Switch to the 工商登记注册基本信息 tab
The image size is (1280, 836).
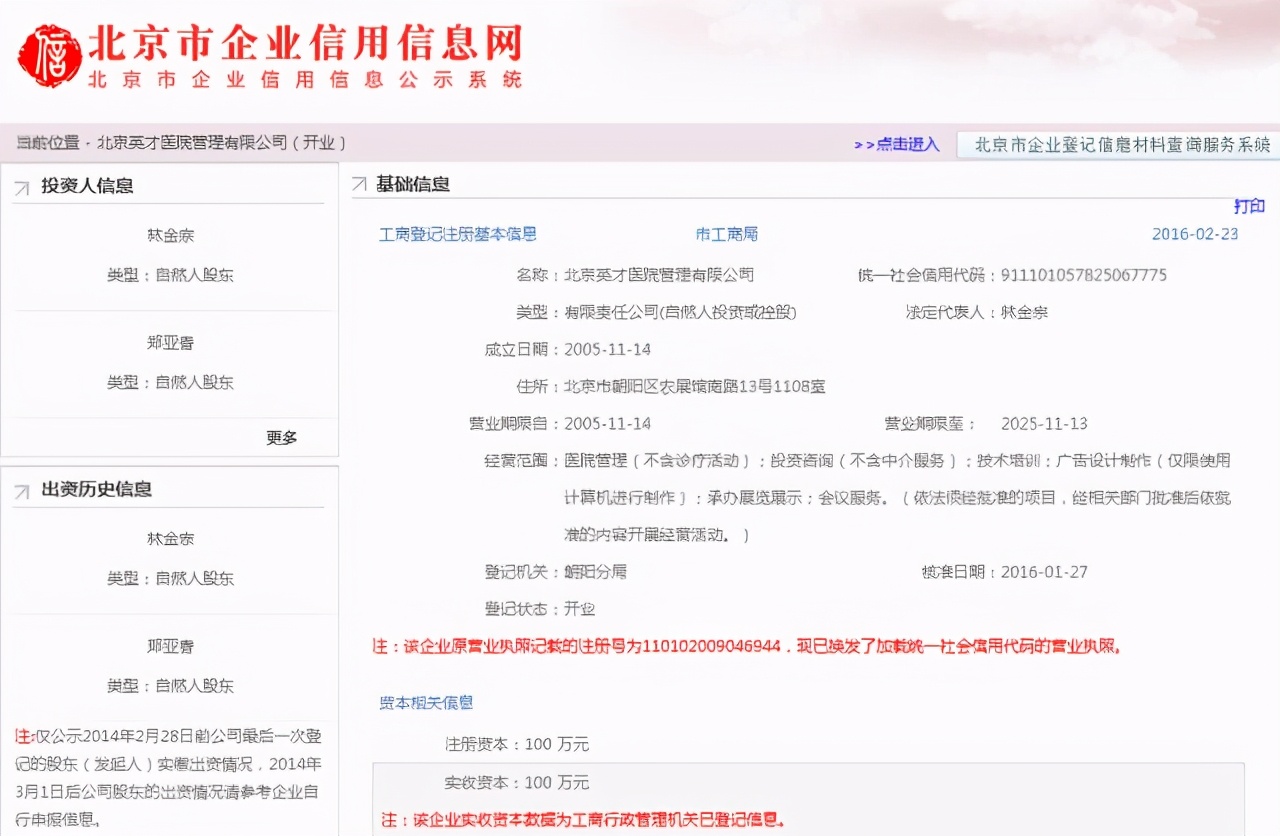[457, 234]
